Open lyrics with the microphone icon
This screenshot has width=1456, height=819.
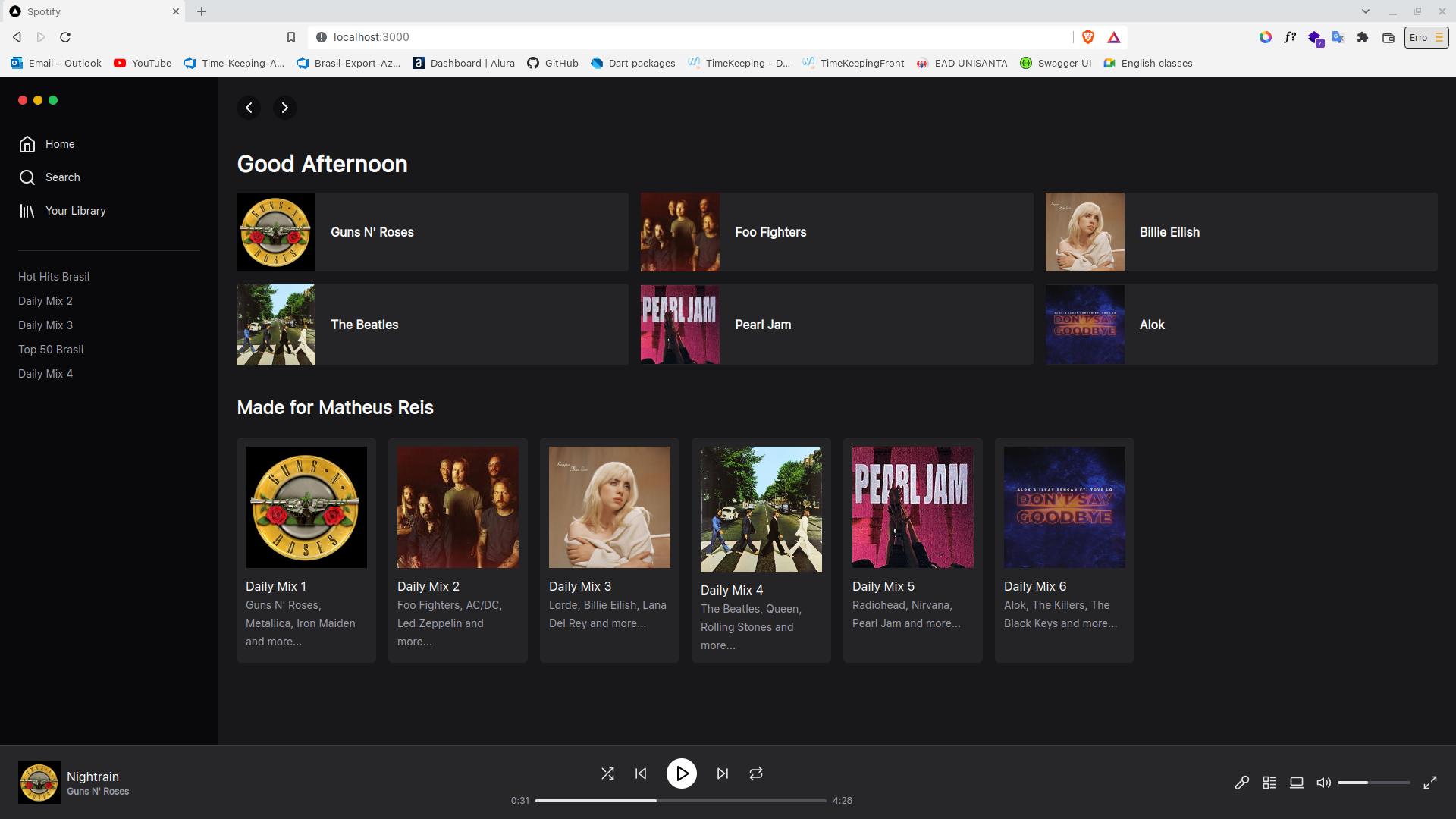coord(1241,782)
